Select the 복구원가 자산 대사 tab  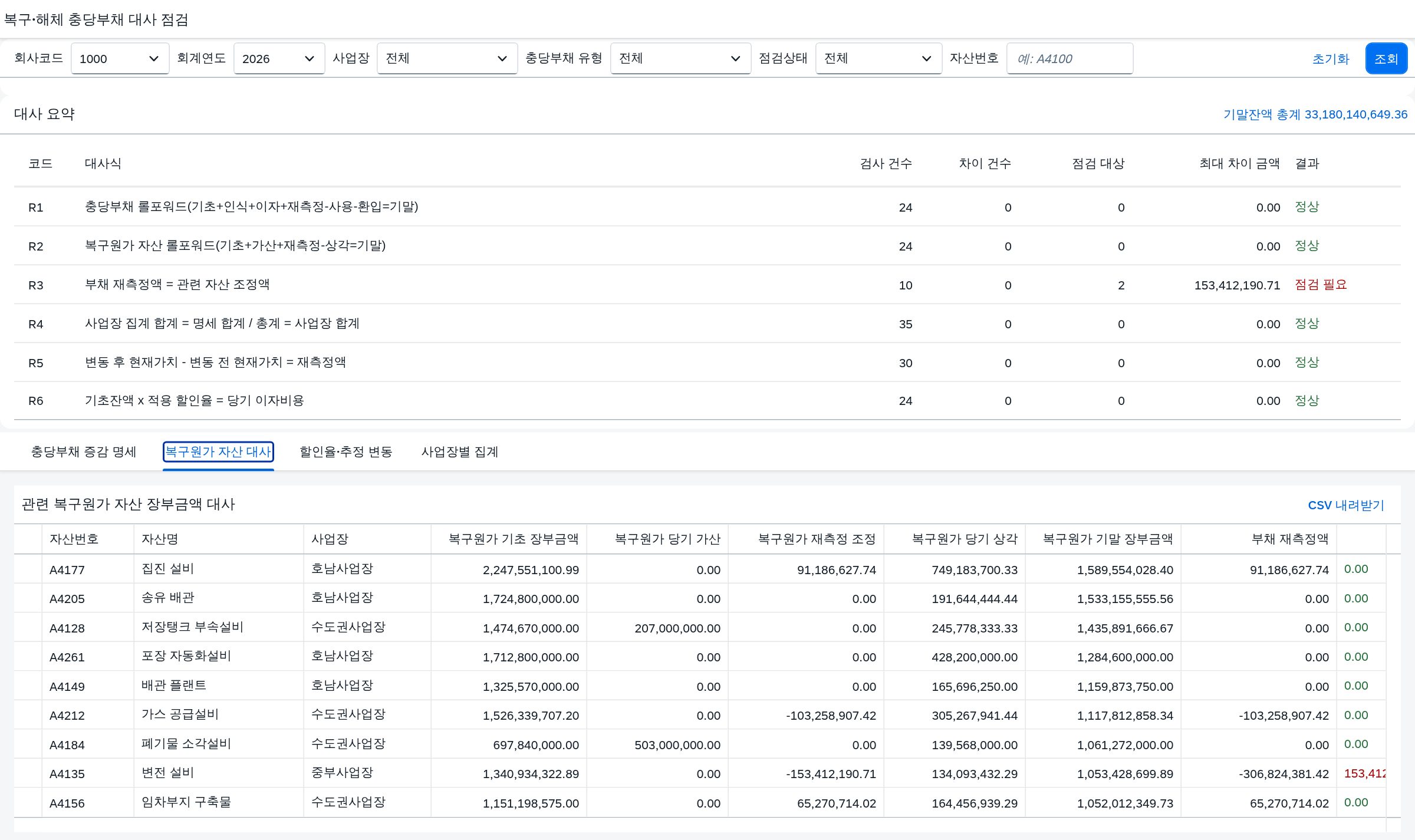(218, 452)
